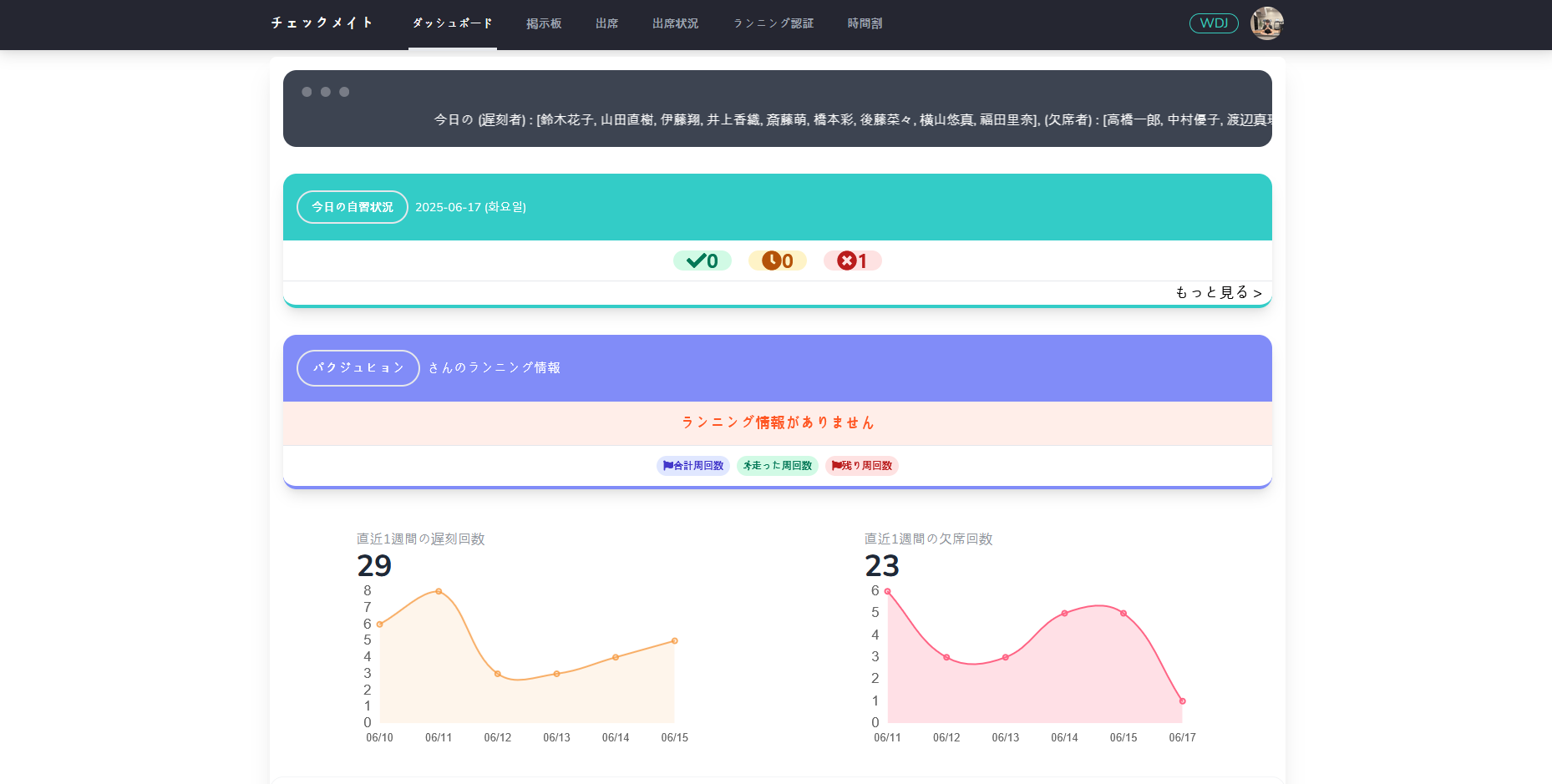
Task: Click the absence total number 23
Action: pyautogui.click(x=882, y=566)
